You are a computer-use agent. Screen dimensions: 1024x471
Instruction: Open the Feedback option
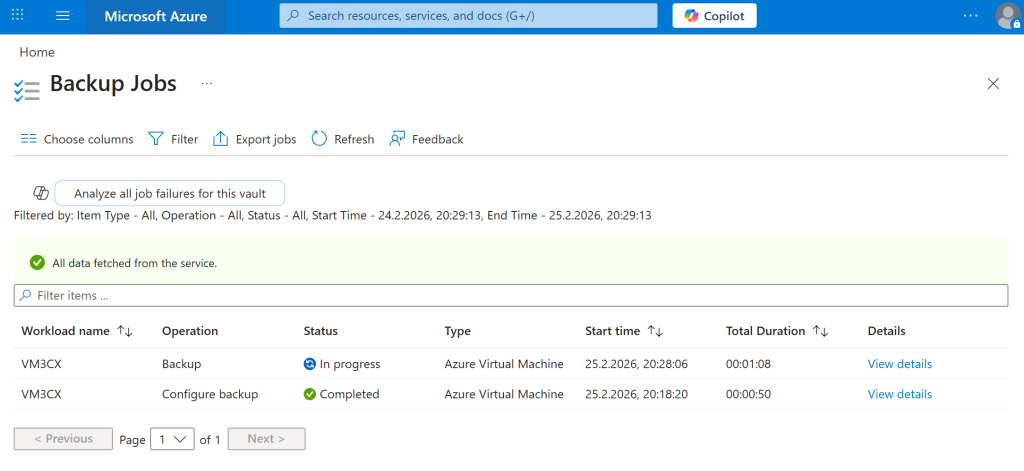coord(427,139)
